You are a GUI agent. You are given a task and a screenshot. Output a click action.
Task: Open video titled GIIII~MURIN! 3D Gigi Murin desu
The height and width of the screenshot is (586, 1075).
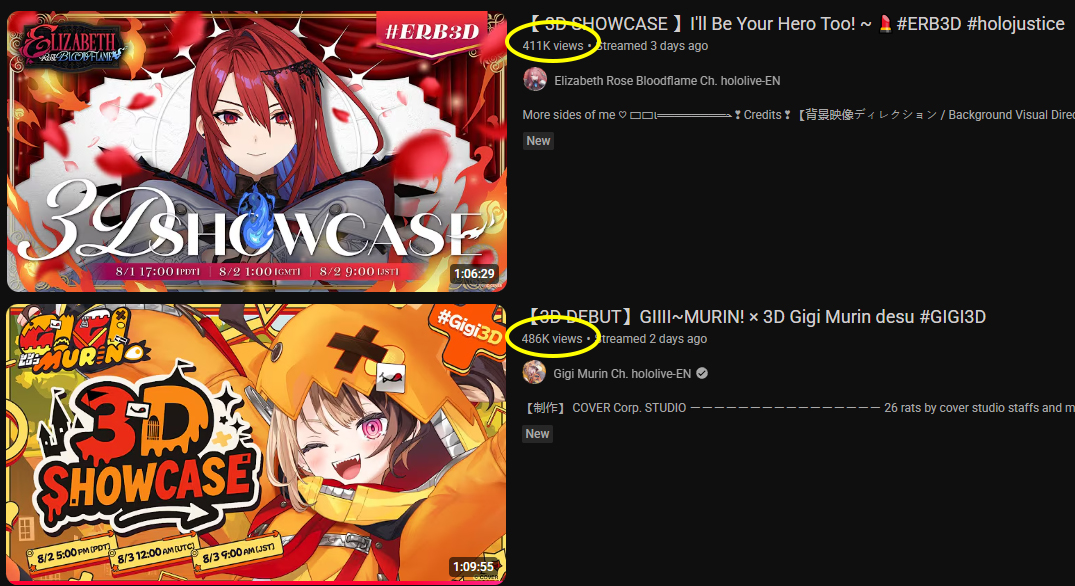click(x=755, y=317)
